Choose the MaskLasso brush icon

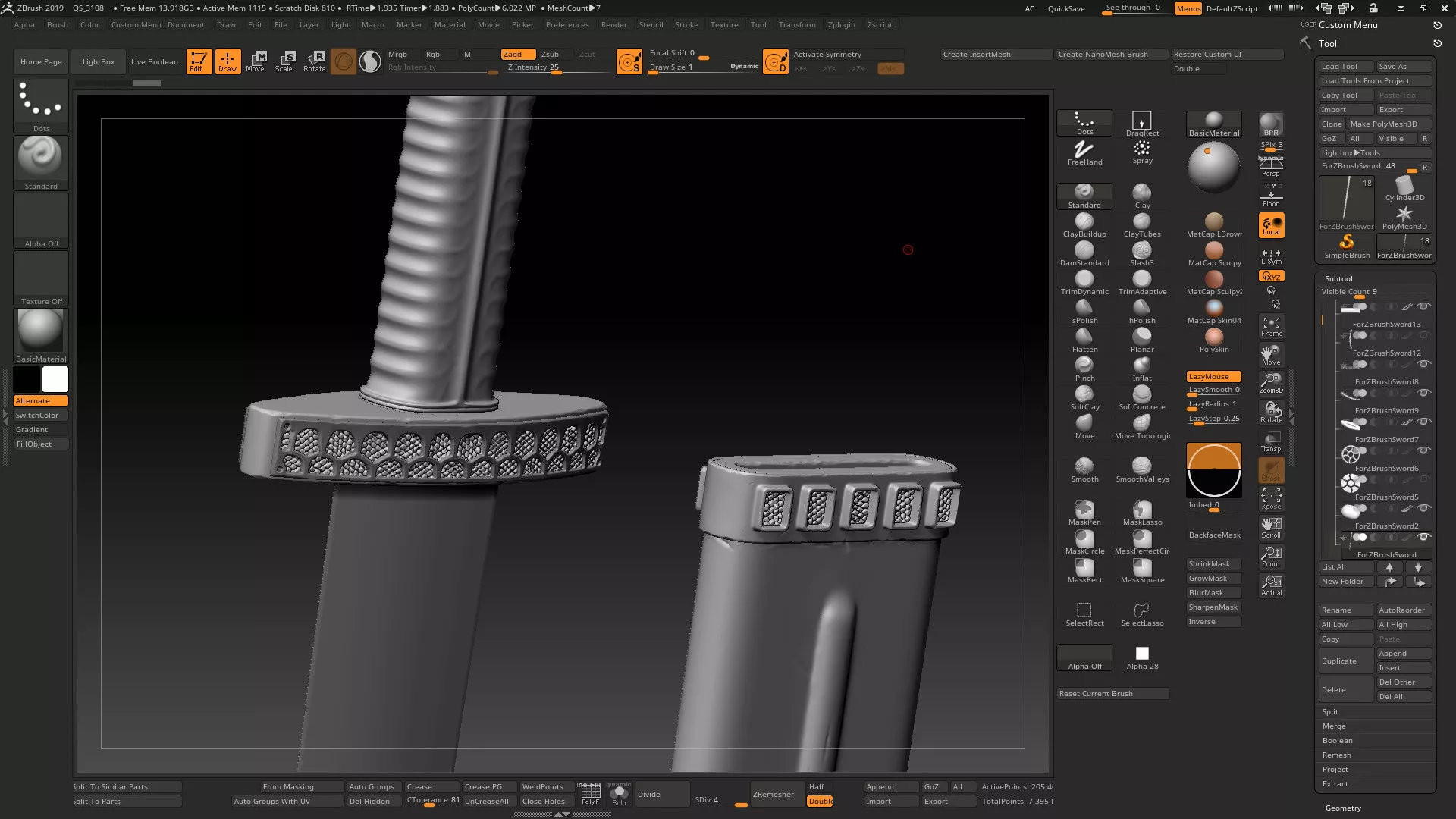pos(1142,510)
